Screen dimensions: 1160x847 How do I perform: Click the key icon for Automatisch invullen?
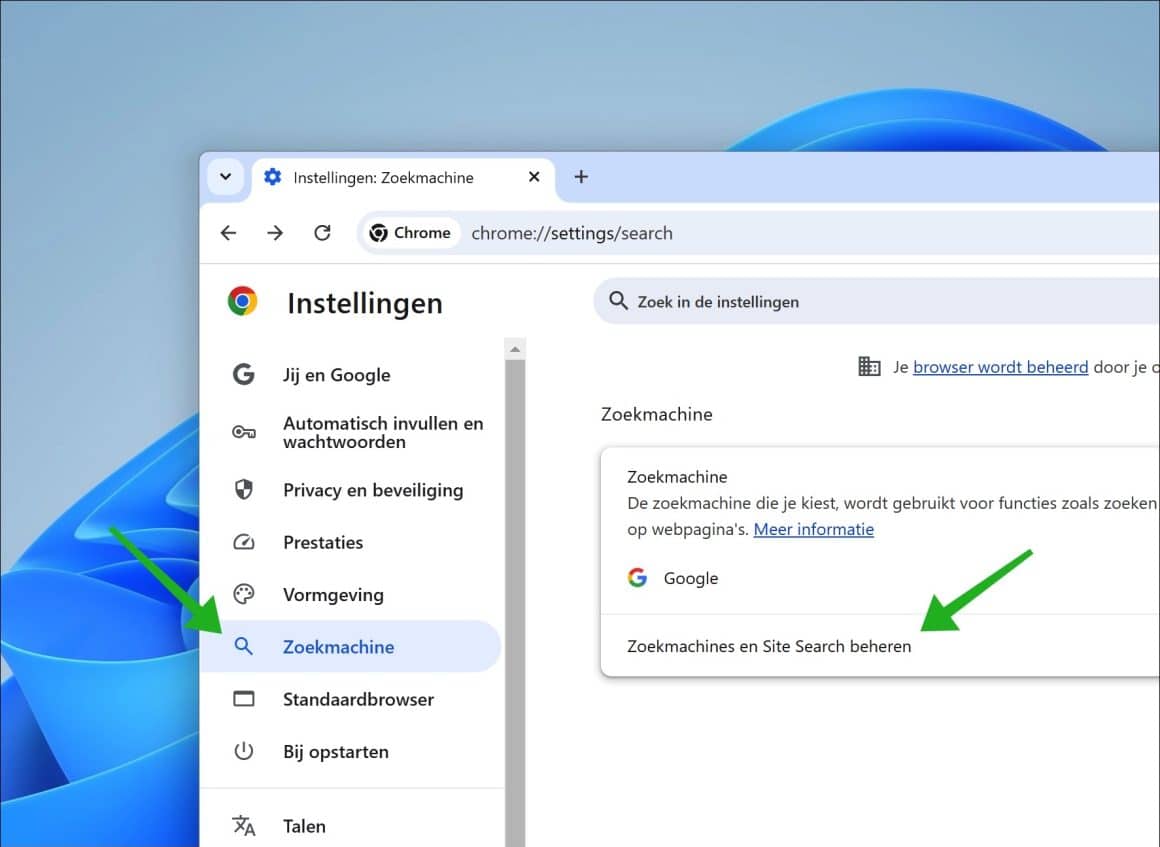click(x=244, y=432)
